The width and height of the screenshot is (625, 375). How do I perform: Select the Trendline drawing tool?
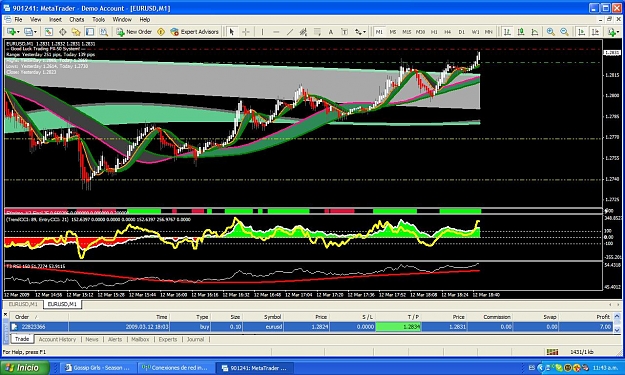(x=290, y=32)
